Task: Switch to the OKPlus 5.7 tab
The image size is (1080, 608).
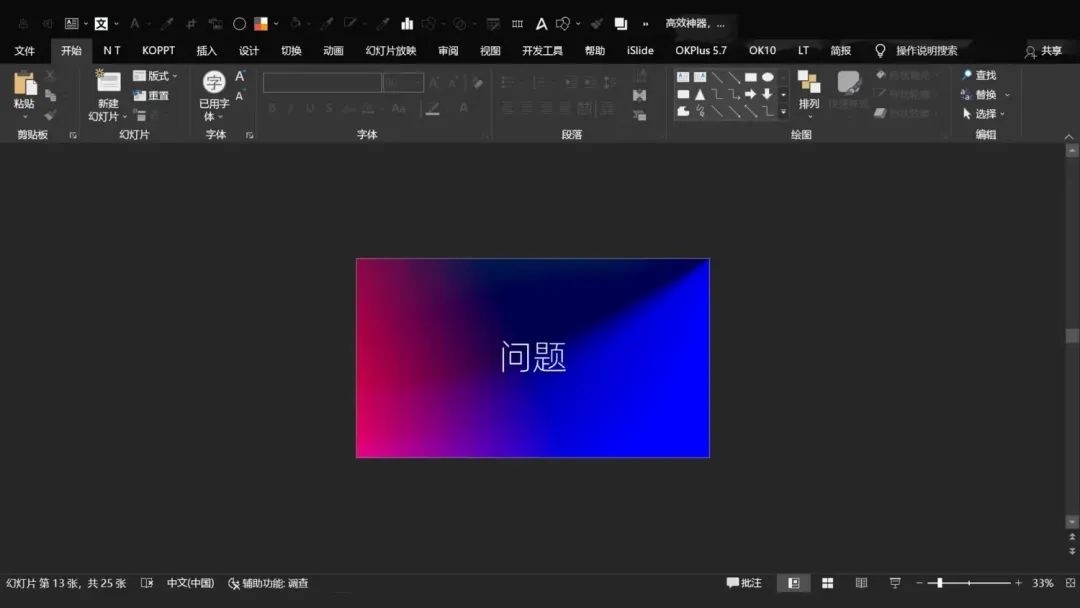Action: pyautogui.click(x=700, y=50)
